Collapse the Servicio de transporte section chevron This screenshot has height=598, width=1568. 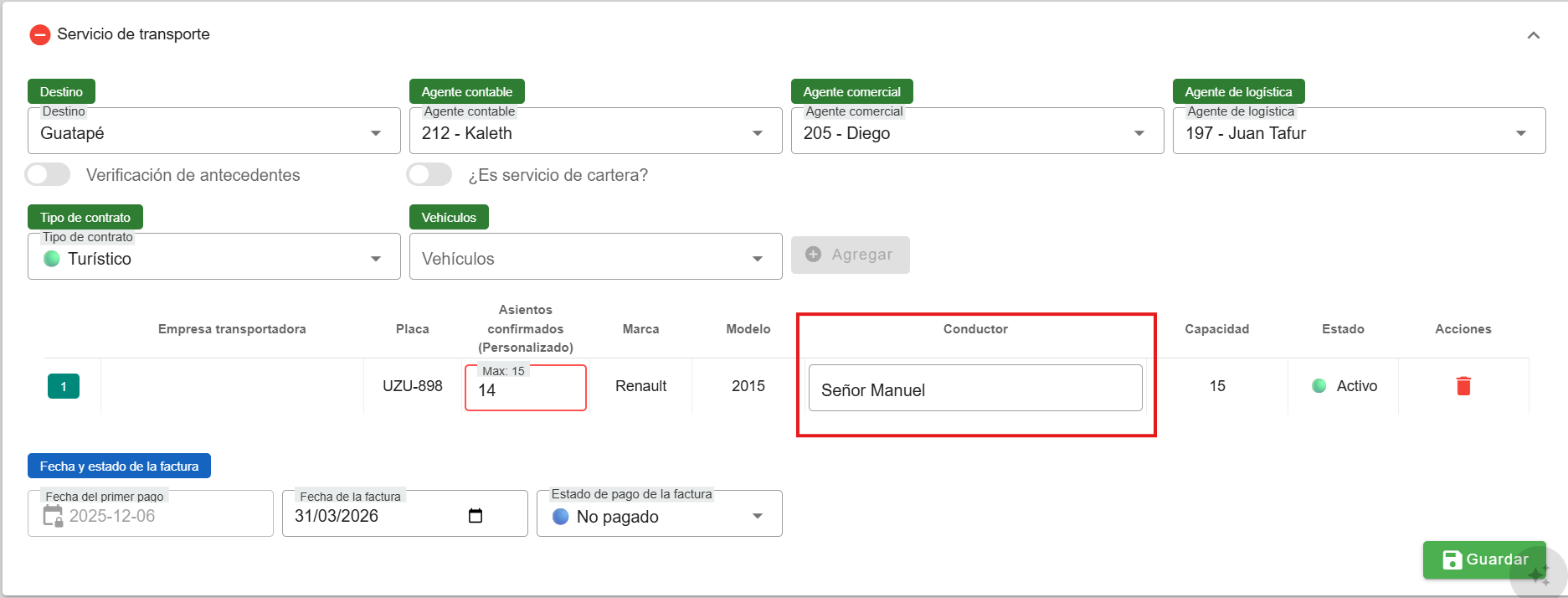[x=1533, y=35]
